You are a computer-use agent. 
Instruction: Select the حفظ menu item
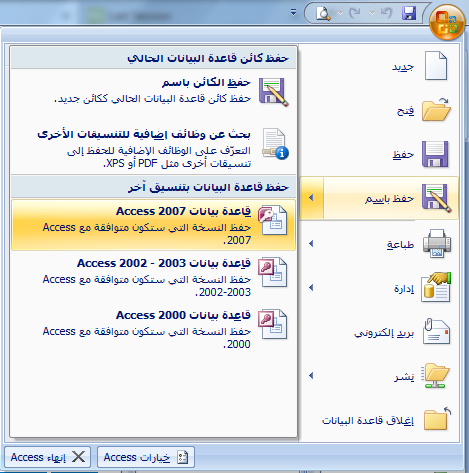click(379, 154)
